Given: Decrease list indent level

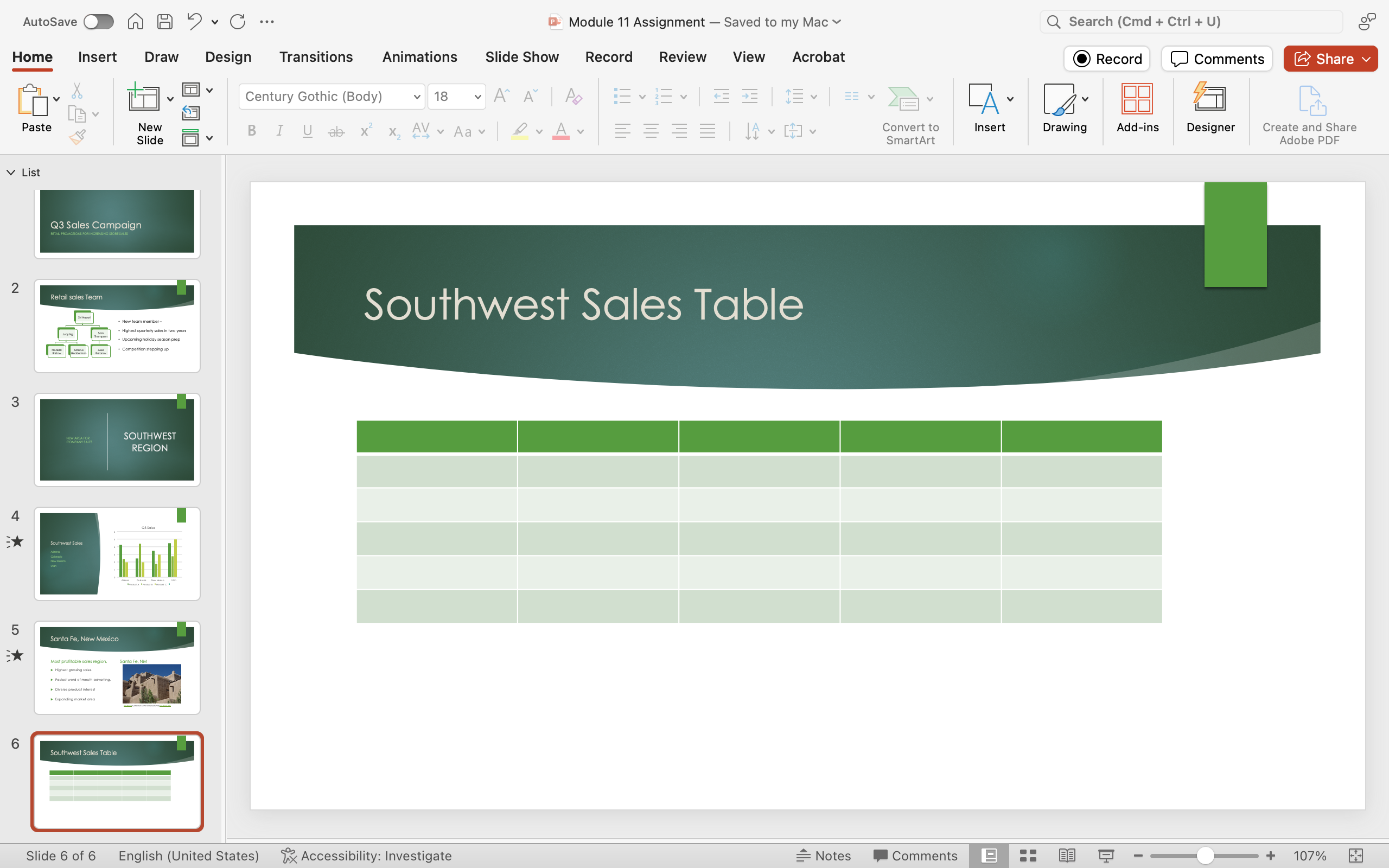Looking at the screenshot, I should [x=722, y=96].
